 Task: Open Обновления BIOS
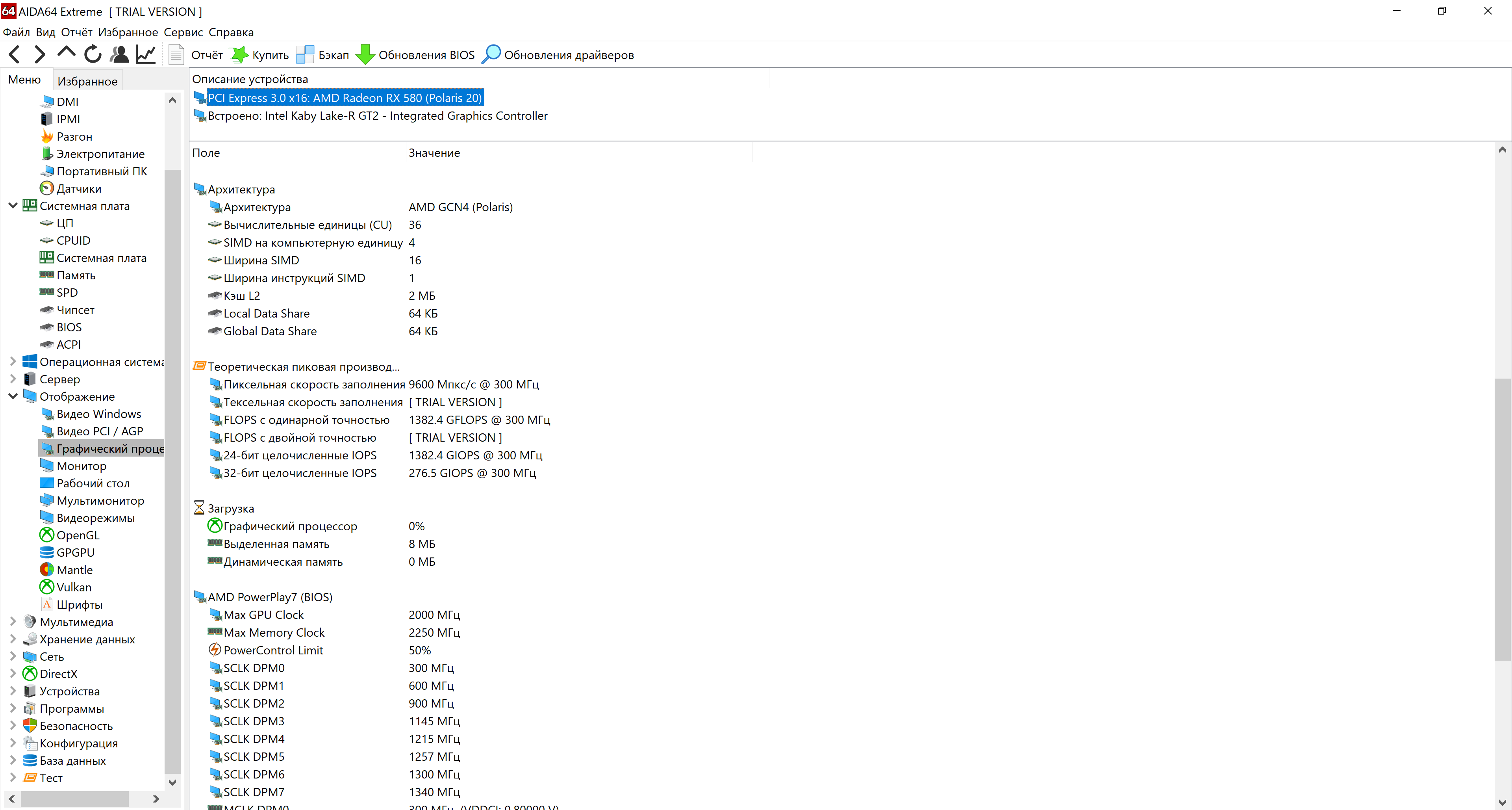click(x=415, y=55)
